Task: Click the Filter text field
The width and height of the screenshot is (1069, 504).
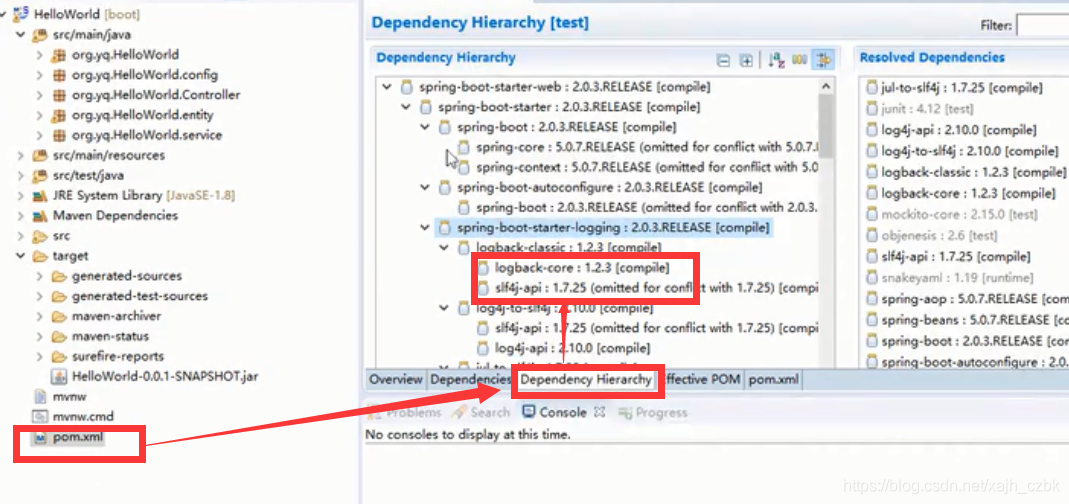Action: [x=1042, y=25]
